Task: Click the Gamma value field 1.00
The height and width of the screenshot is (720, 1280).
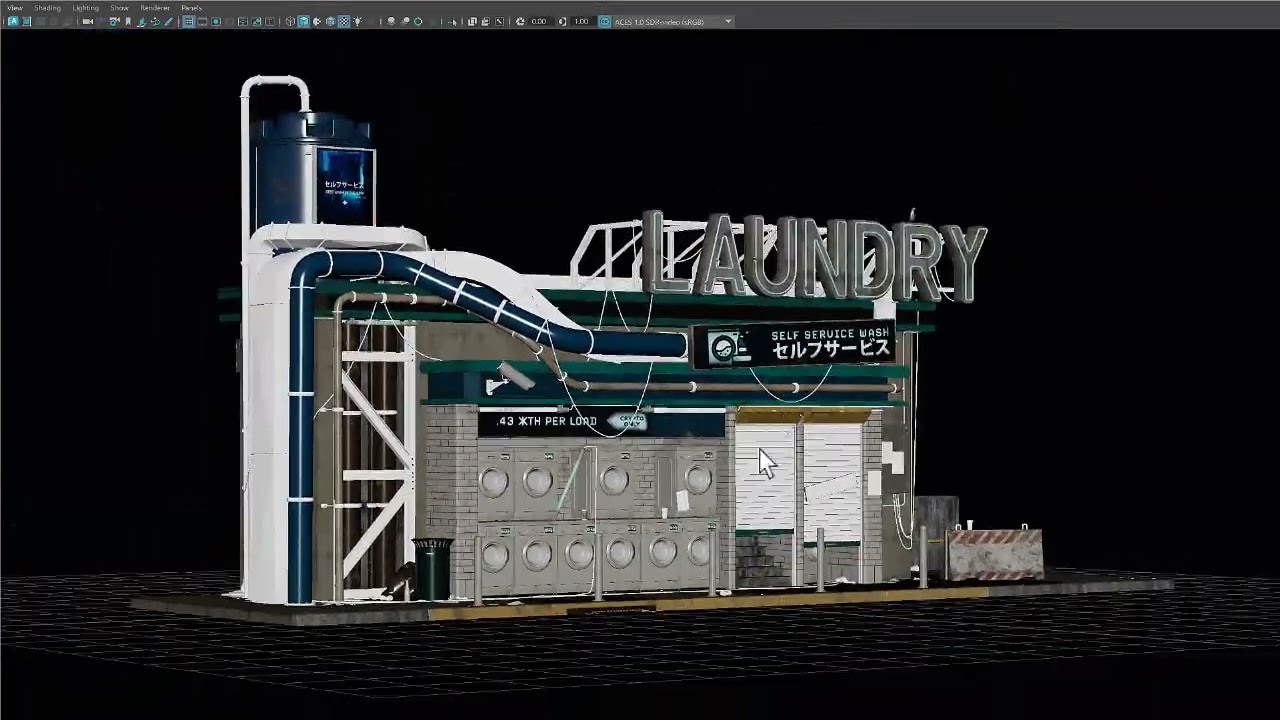Action: pos(581,21)
